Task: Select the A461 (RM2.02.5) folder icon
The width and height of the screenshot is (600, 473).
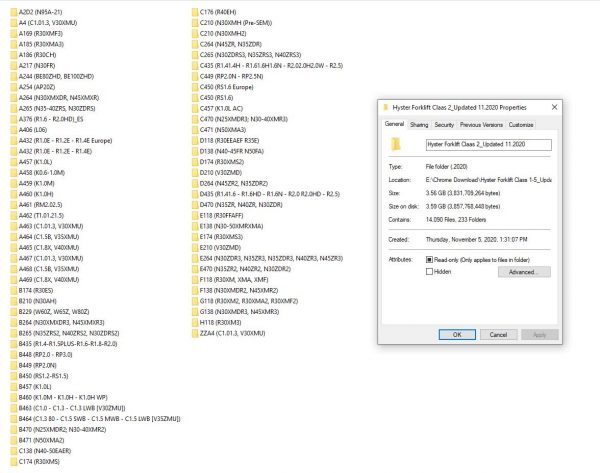Action: [x=14, y=205]
